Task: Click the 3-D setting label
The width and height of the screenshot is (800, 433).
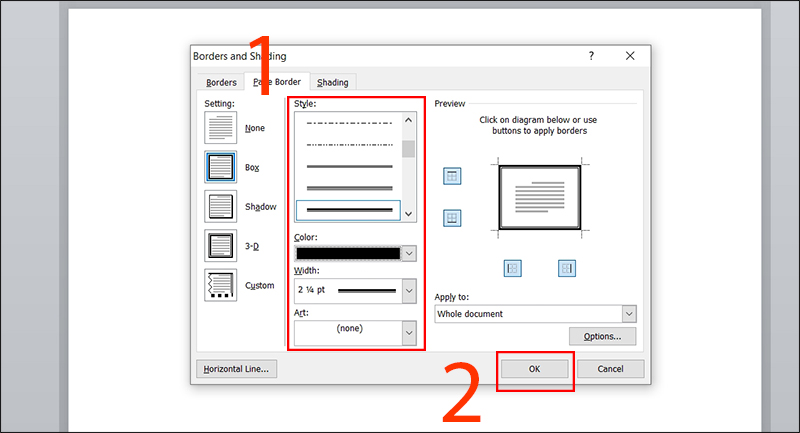Action: pyautogui.click(x=252, y=246)
